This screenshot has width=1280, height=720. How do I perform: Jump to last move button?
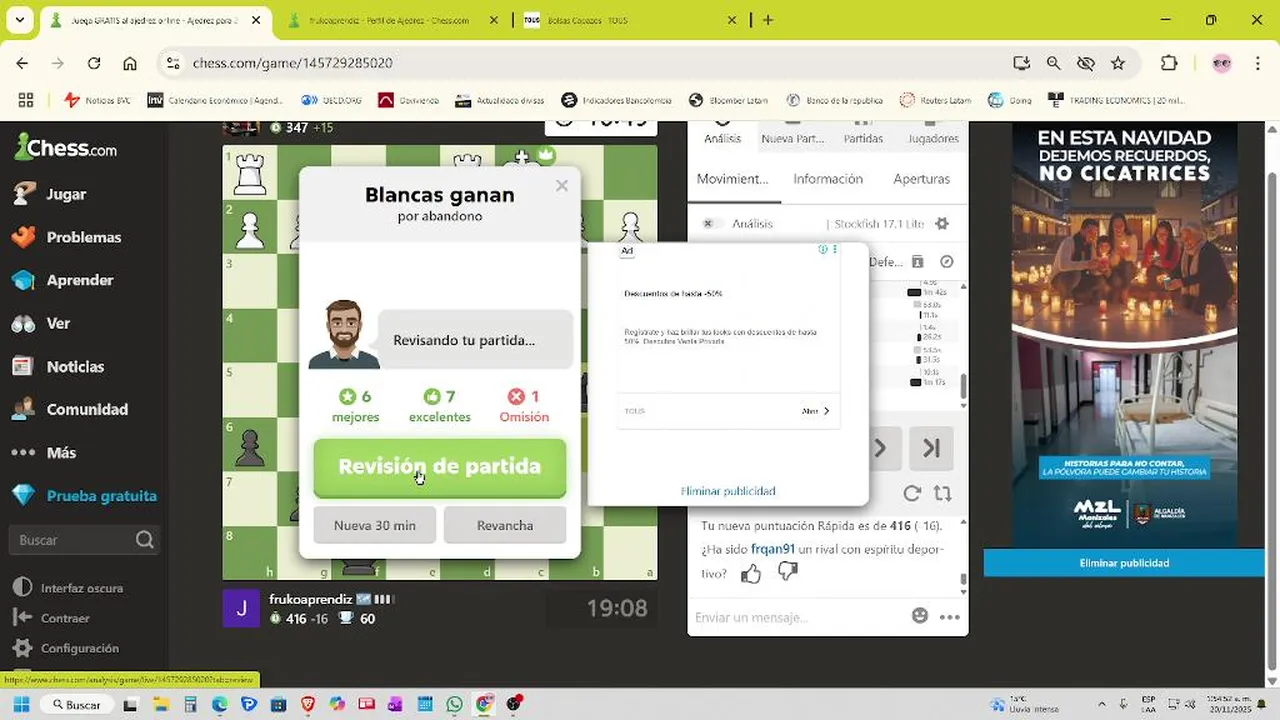coord(931,448)
